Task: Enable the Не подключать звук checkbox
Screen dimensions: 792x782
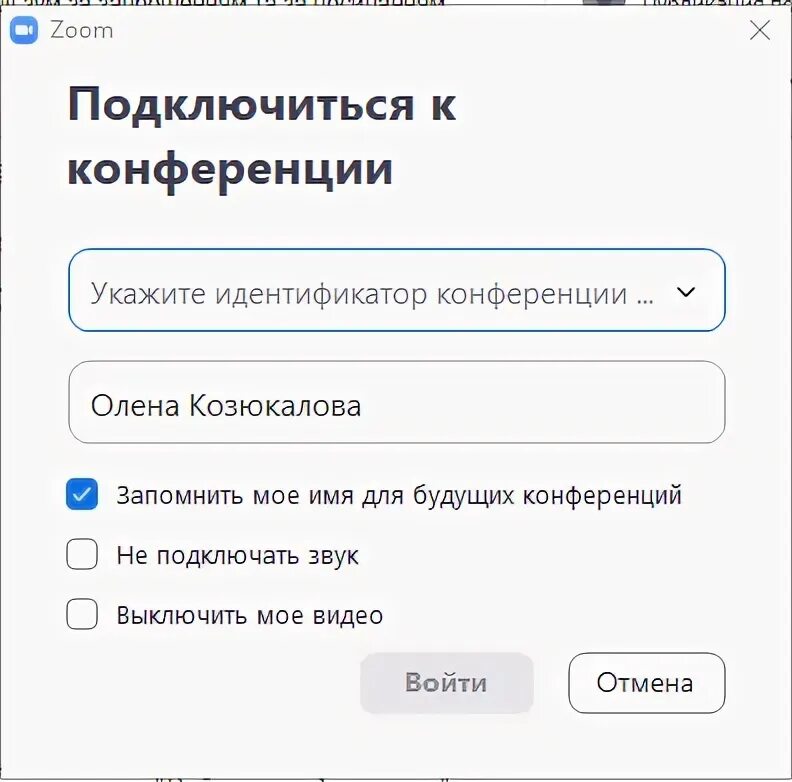Action: 82,554
